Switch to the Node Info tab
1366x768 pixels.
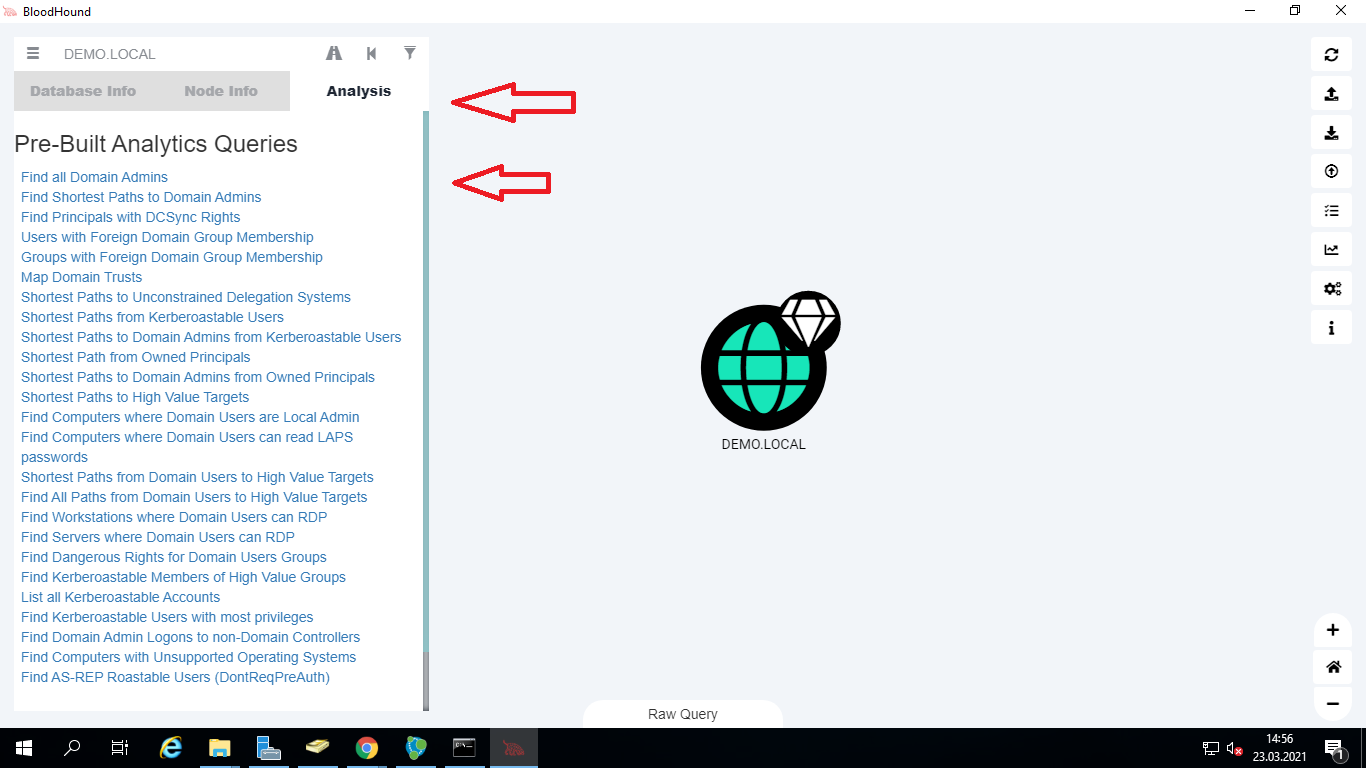click(221, 91)
